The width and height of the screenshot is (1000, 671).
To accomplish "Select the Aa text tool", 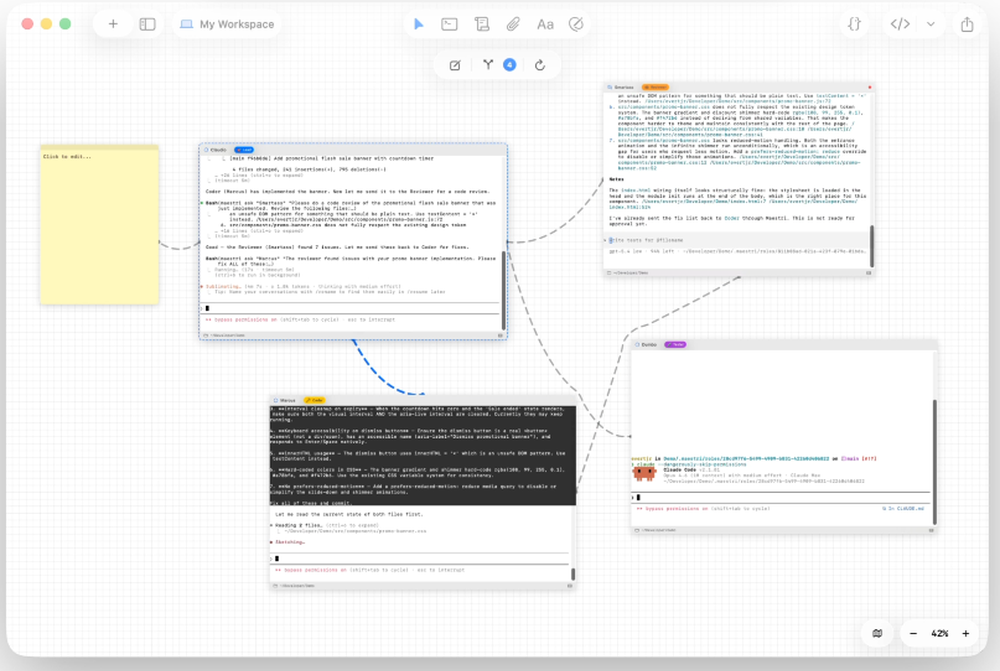I will coord(545,22).
